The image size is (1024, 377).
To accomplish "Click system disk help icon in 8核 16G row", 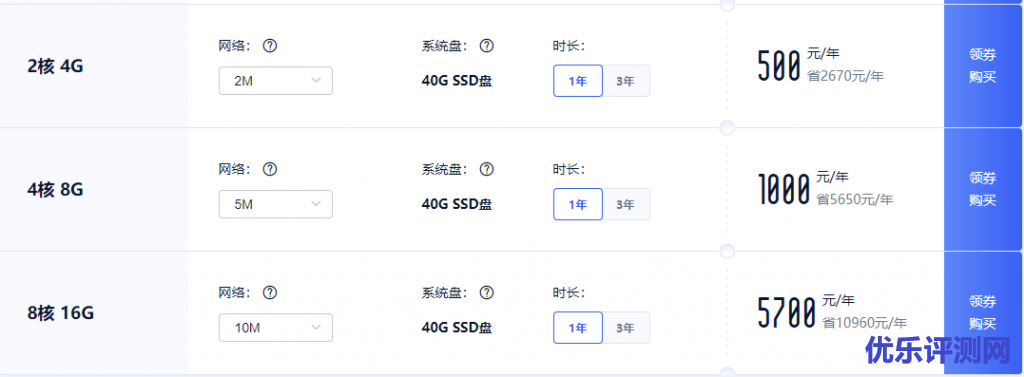I will tap(486, 293).
